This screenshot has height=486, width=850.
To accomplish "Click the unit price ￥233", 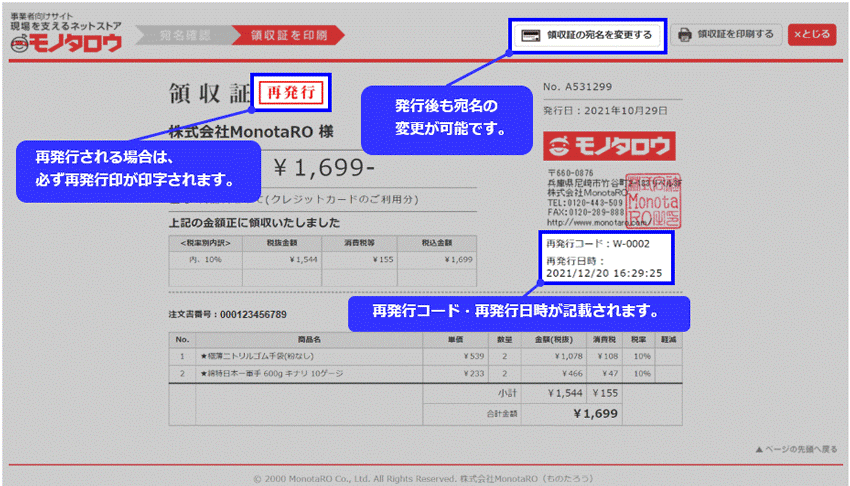I will (473, 374).
